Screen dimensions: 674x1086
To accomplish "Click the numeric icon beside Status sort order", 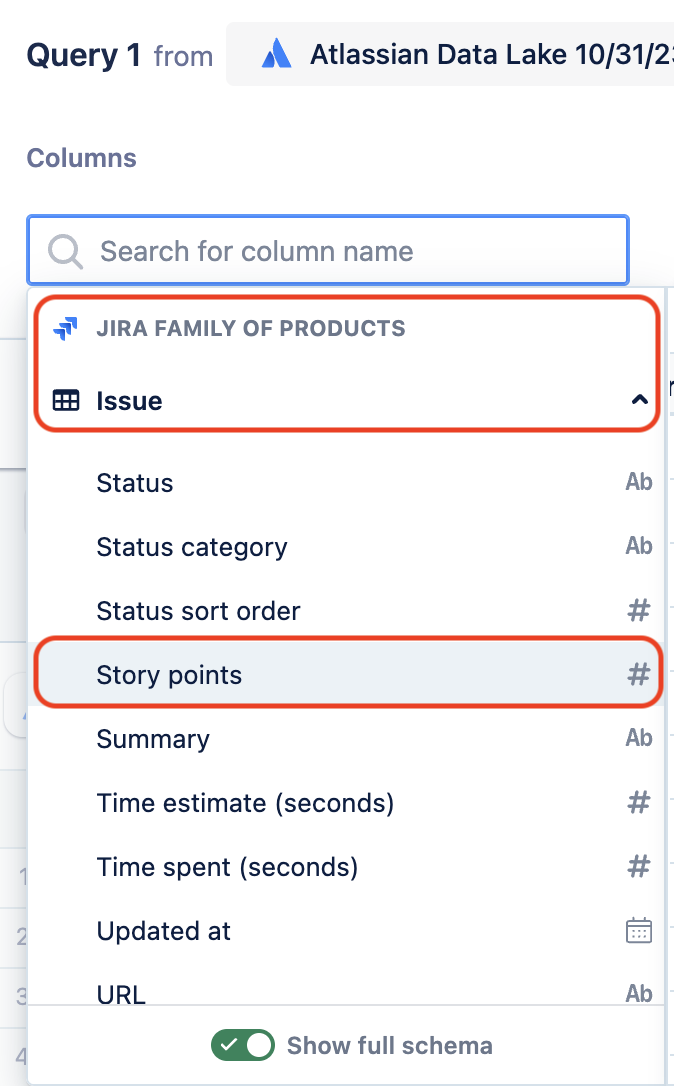I will [638, 610].
